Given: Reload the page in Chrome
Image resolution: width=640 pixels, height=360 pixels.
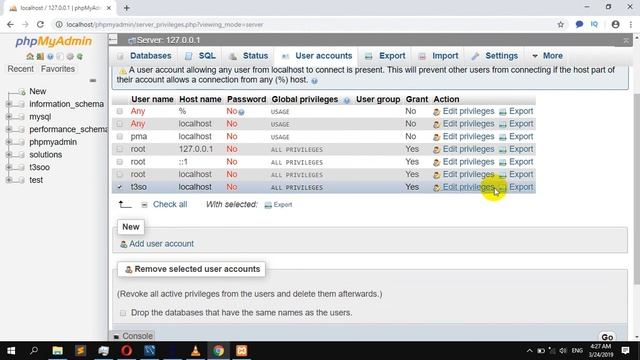Looking at the screenshot, I should (x=40, y=24).
